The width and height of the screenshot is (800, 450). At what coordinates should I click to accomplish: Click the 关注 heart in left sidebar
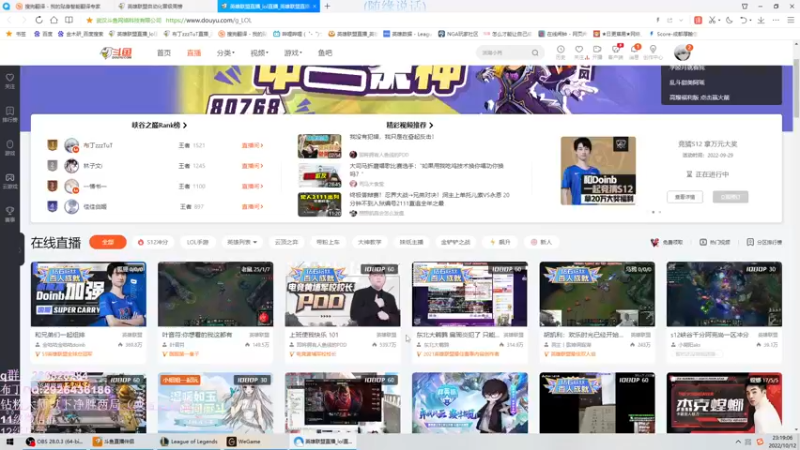(x=10, y=81)
